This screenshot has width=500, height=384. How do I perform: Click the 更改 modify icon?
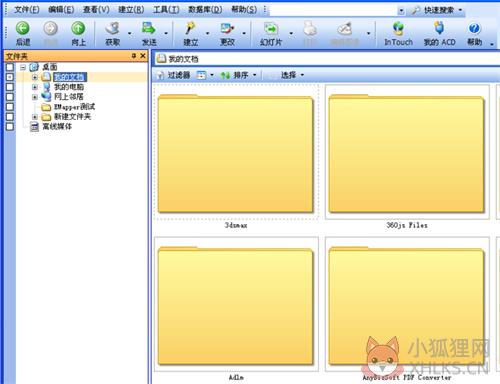(227, 29)
